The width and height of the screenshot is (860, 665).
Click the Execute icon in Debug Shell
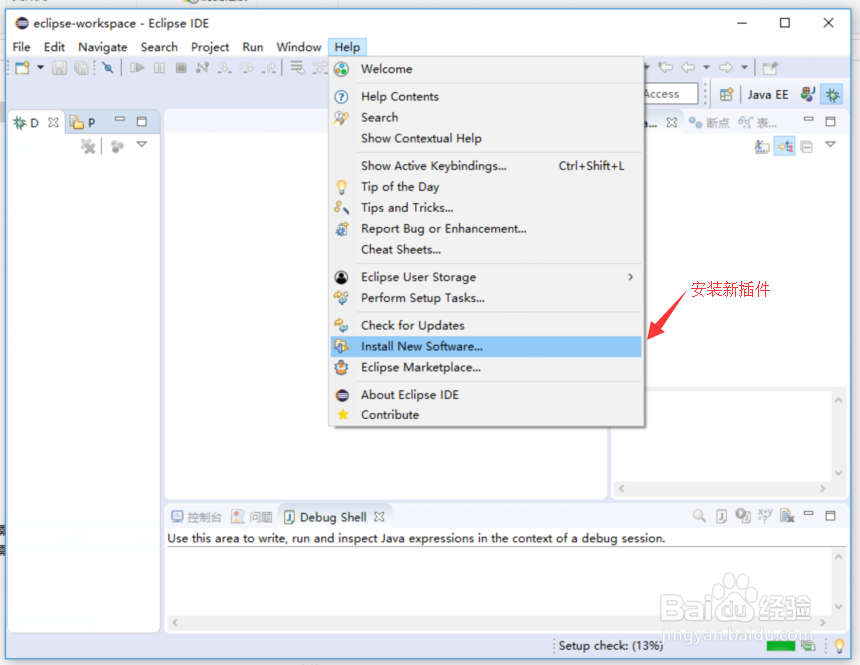[743, 516]
